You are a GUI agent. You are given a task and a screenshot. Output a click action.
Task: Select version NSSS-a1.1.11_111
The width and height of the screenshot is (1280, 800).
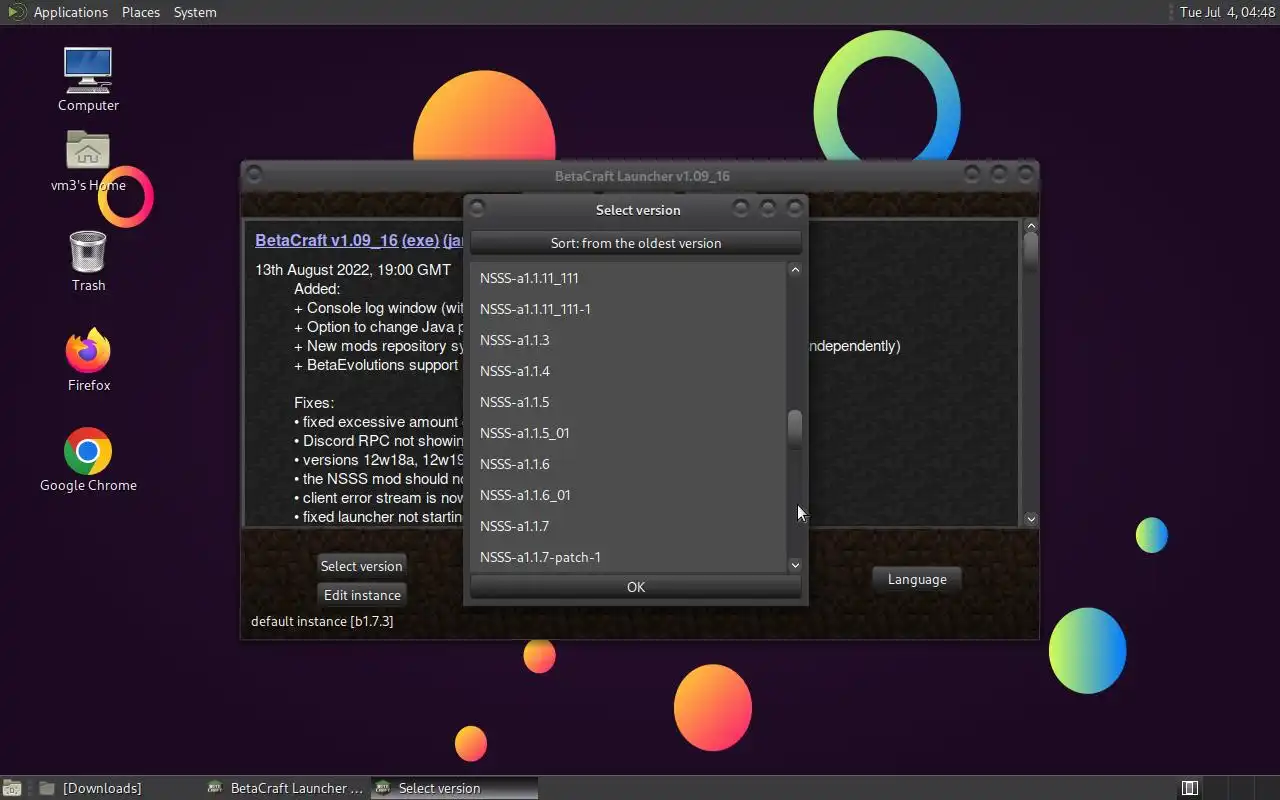(628, 278)
